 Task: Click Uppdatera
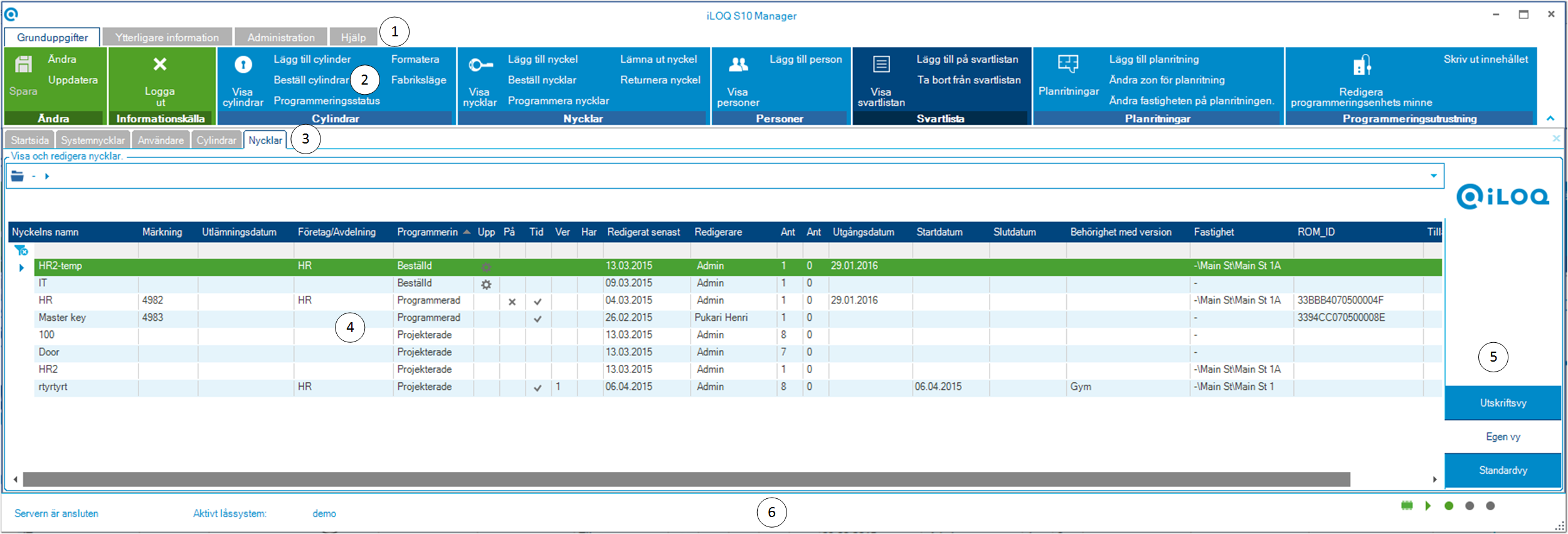click(73, 80)
